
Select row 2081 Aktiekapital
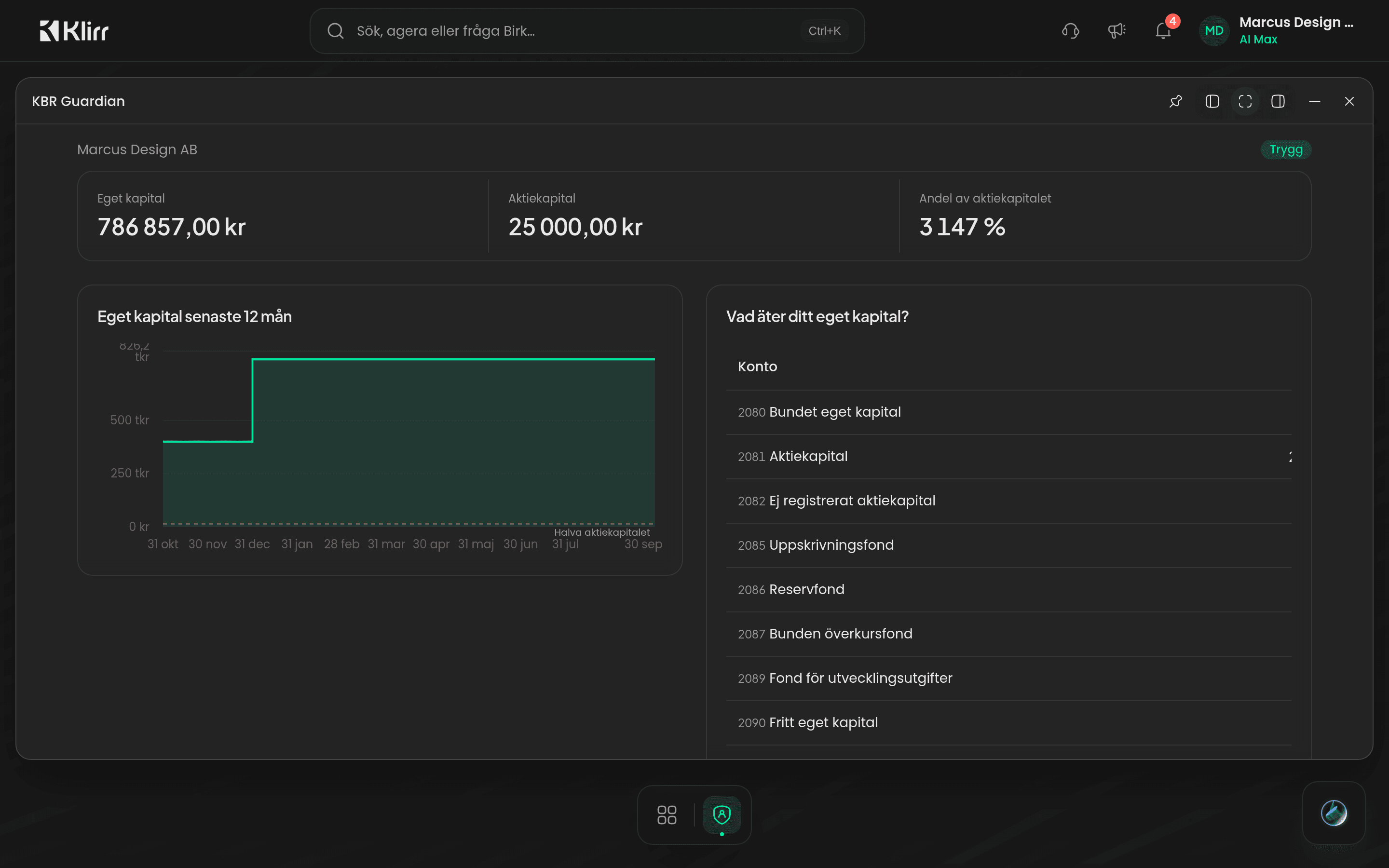coord(1008,456)
